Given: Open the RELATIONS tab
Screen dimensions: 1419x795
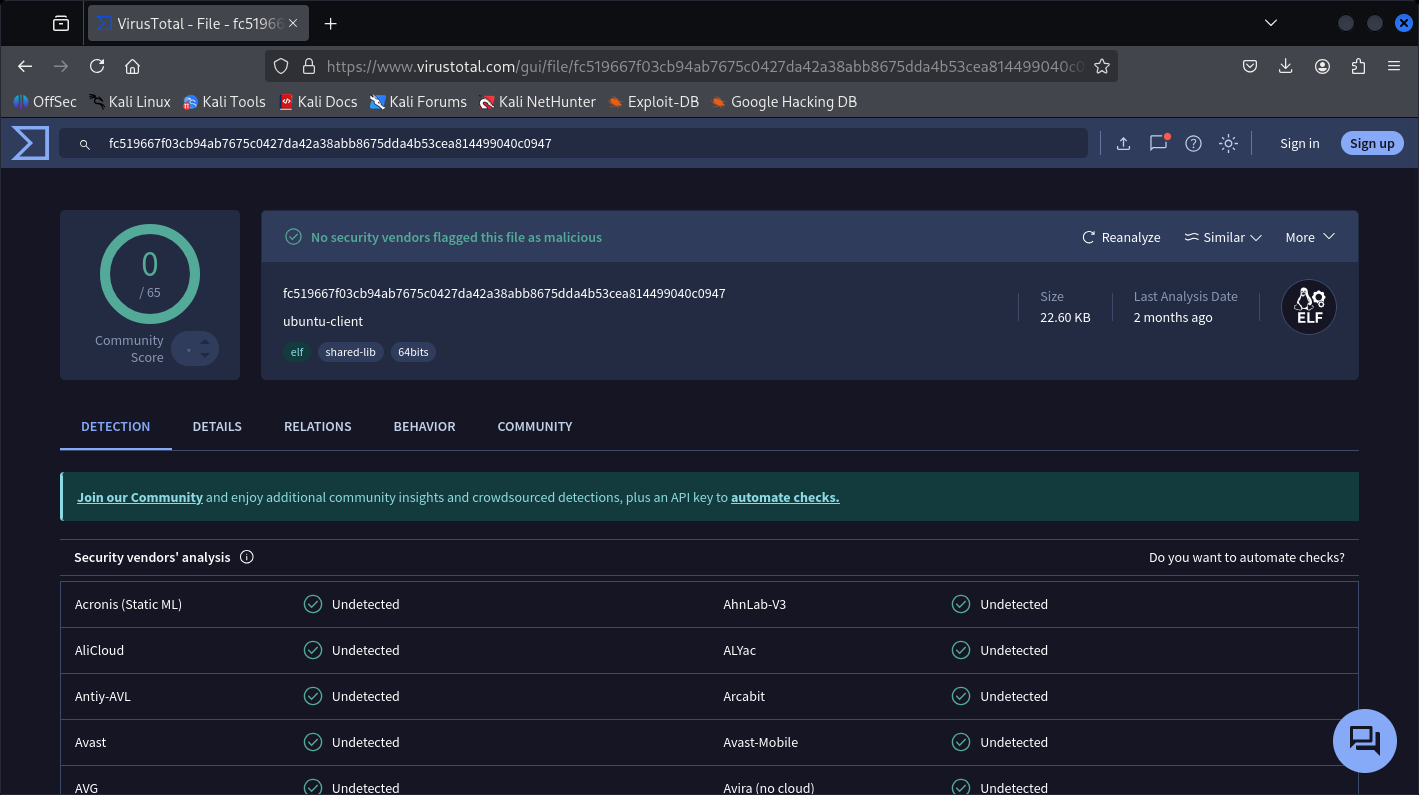Looking at the screenshot, I should tap(318, 426).
